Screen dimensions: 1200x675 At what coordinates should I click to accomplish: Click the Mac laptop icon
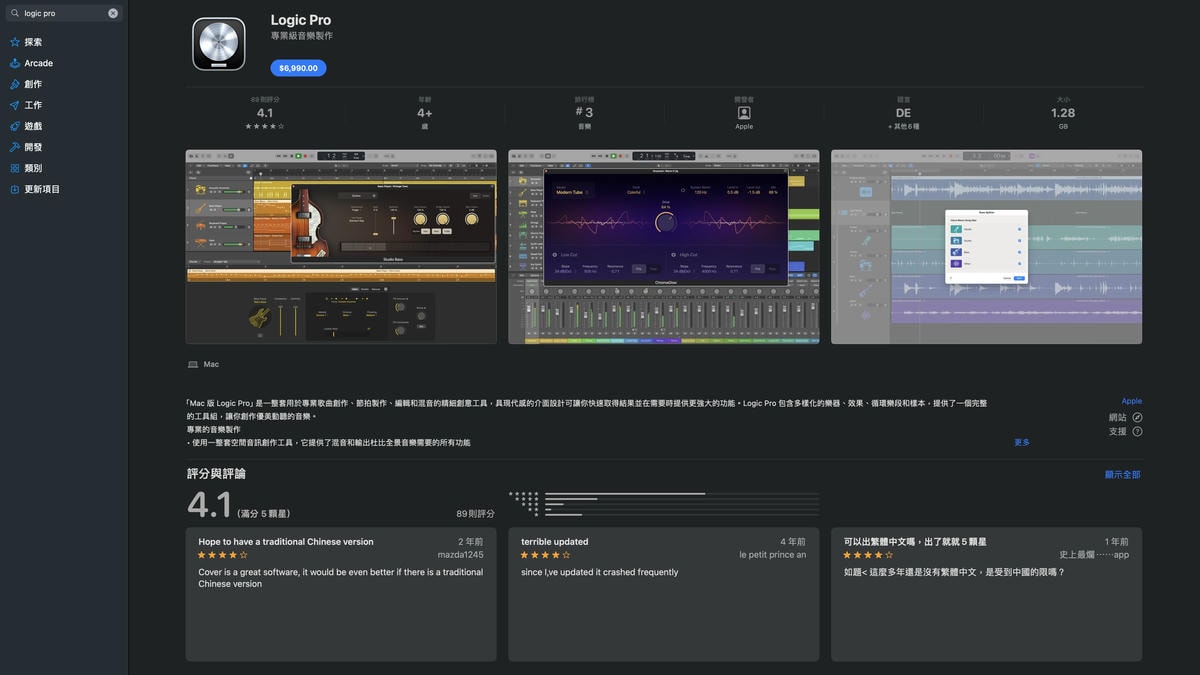pyautogui.click(x=193, y=365)
